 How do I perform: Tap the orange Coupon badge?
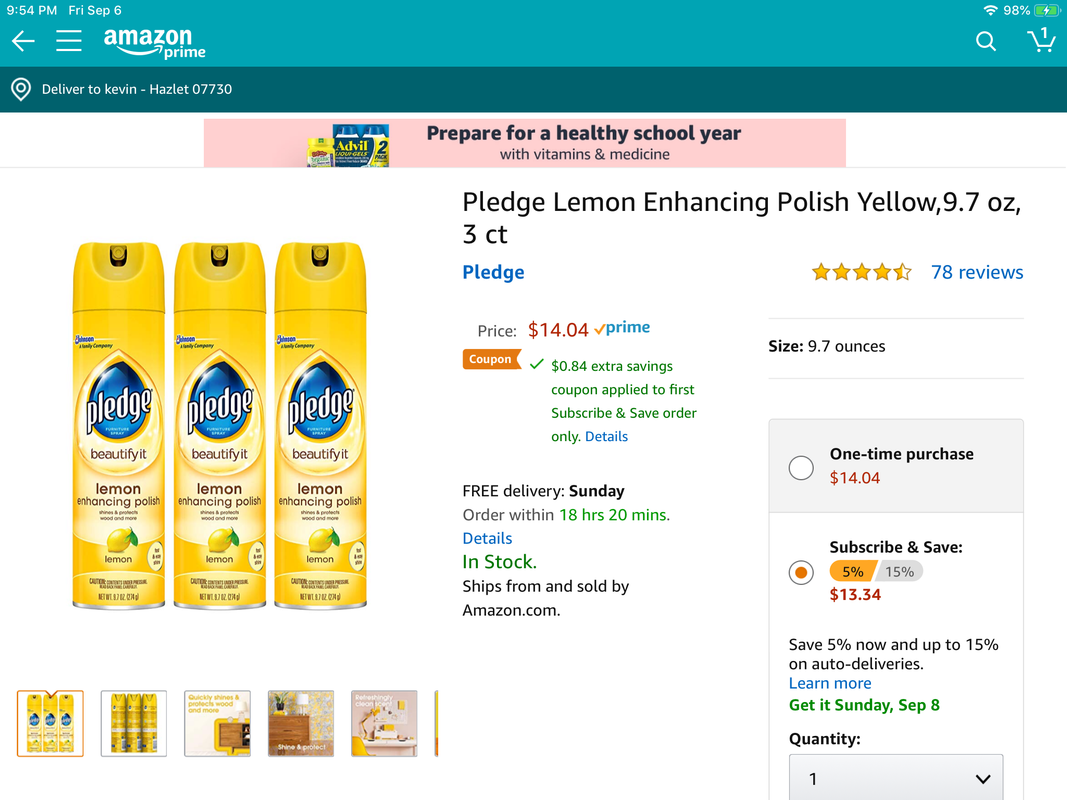pos(491,359)
